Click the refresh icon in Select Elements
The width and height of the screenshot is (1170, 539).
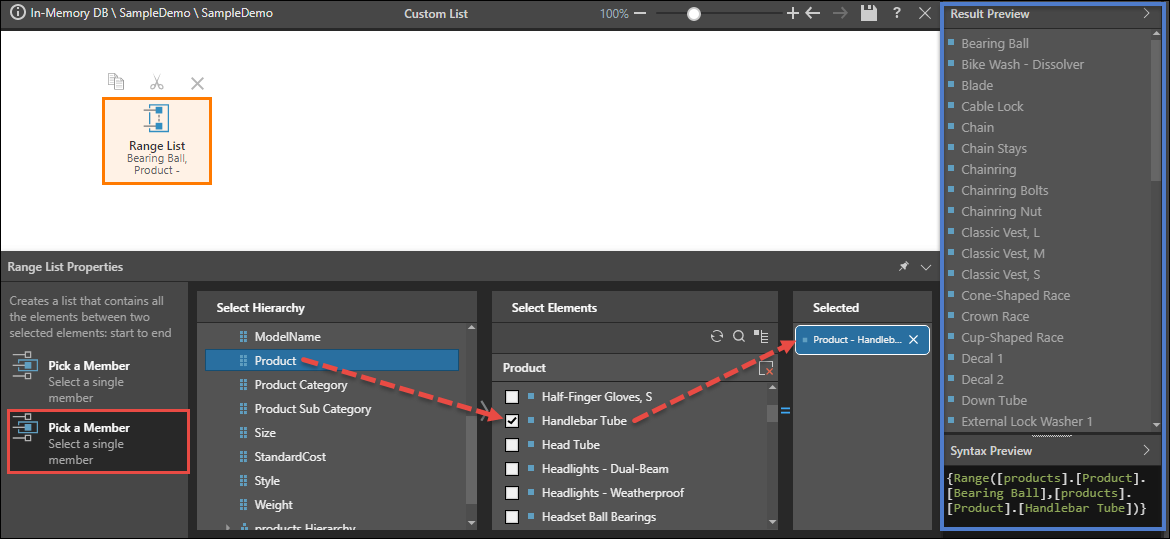(716, 337)
